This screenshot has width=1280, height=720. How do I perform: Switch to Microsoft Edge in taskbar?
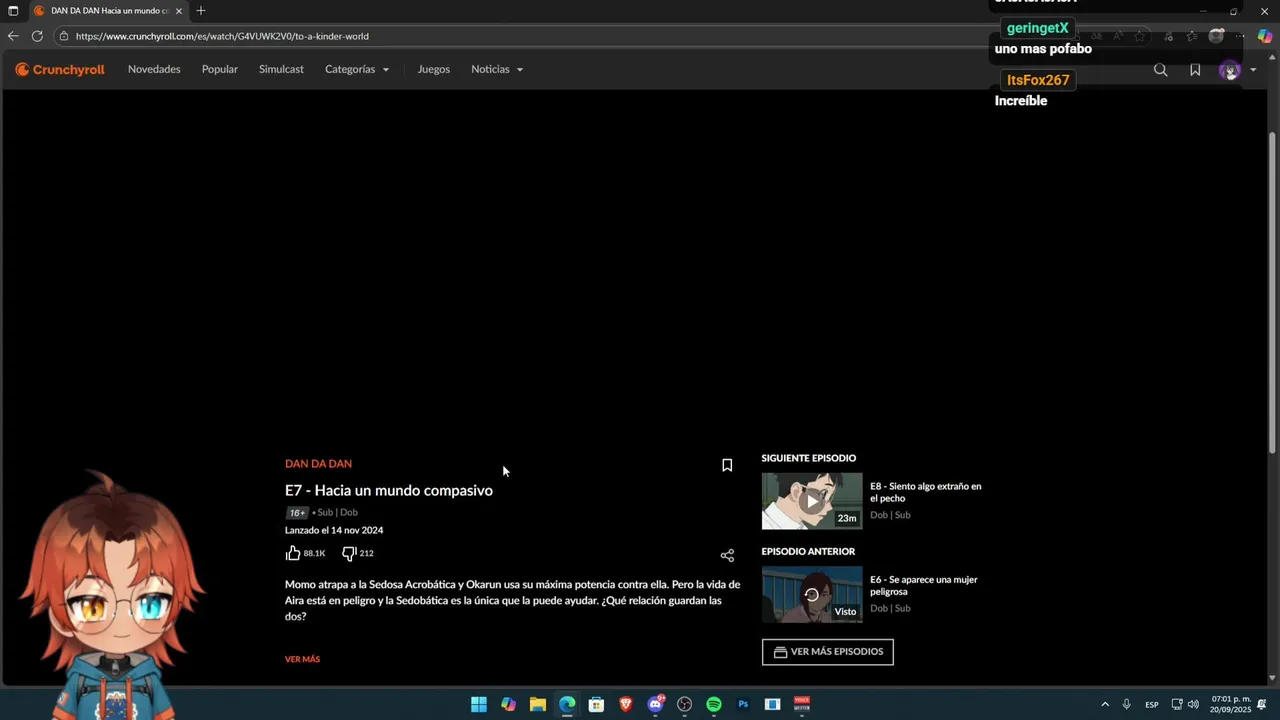[x=567, y=704]
